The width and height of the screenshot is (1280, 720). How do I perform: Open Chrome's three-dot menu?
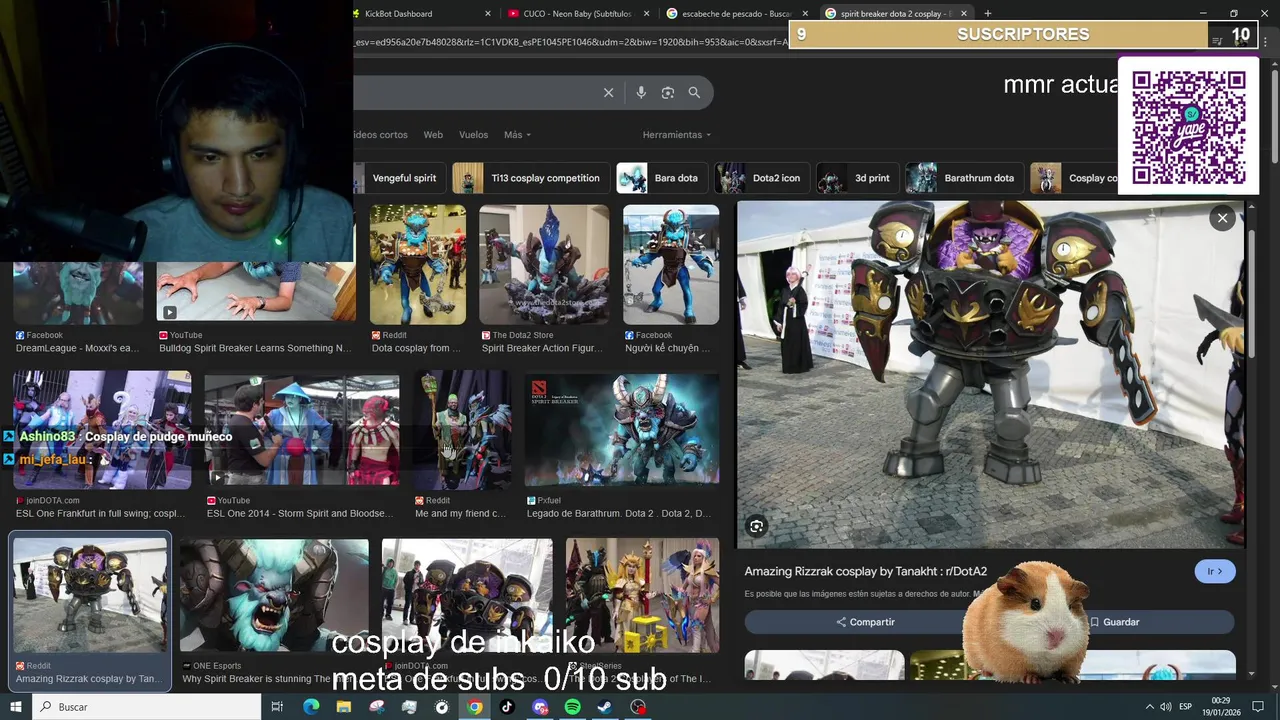tap(1267, 41)
